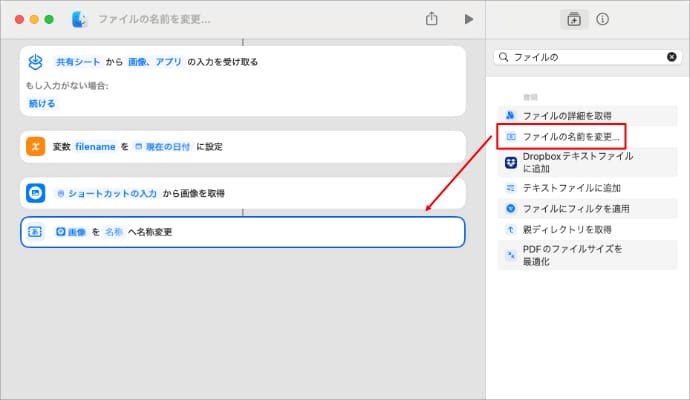Image resolution: width=690 pixels, height=400 pixels.
Task: Clear the search field text
Action: click(671, 58)
